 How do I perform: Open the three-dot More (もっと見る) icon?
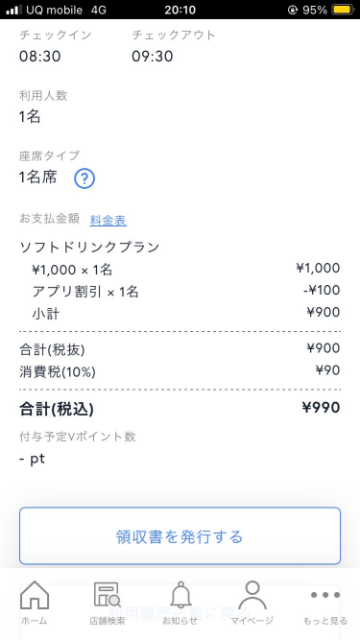(325, 595)
